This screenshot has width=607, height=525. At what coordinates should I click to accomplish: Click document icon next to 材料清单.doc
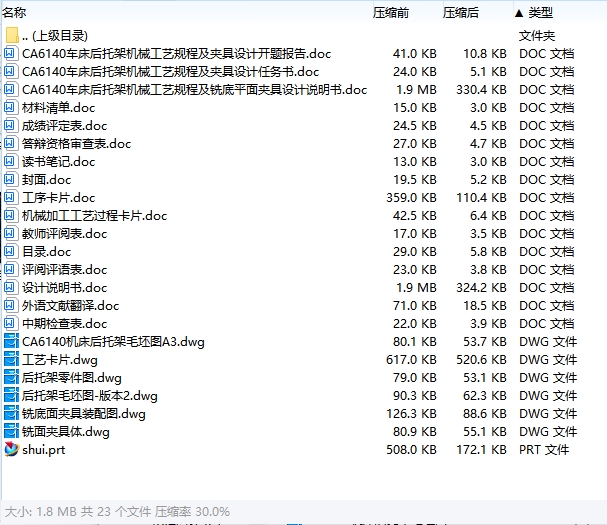click(x=11, y=107)
